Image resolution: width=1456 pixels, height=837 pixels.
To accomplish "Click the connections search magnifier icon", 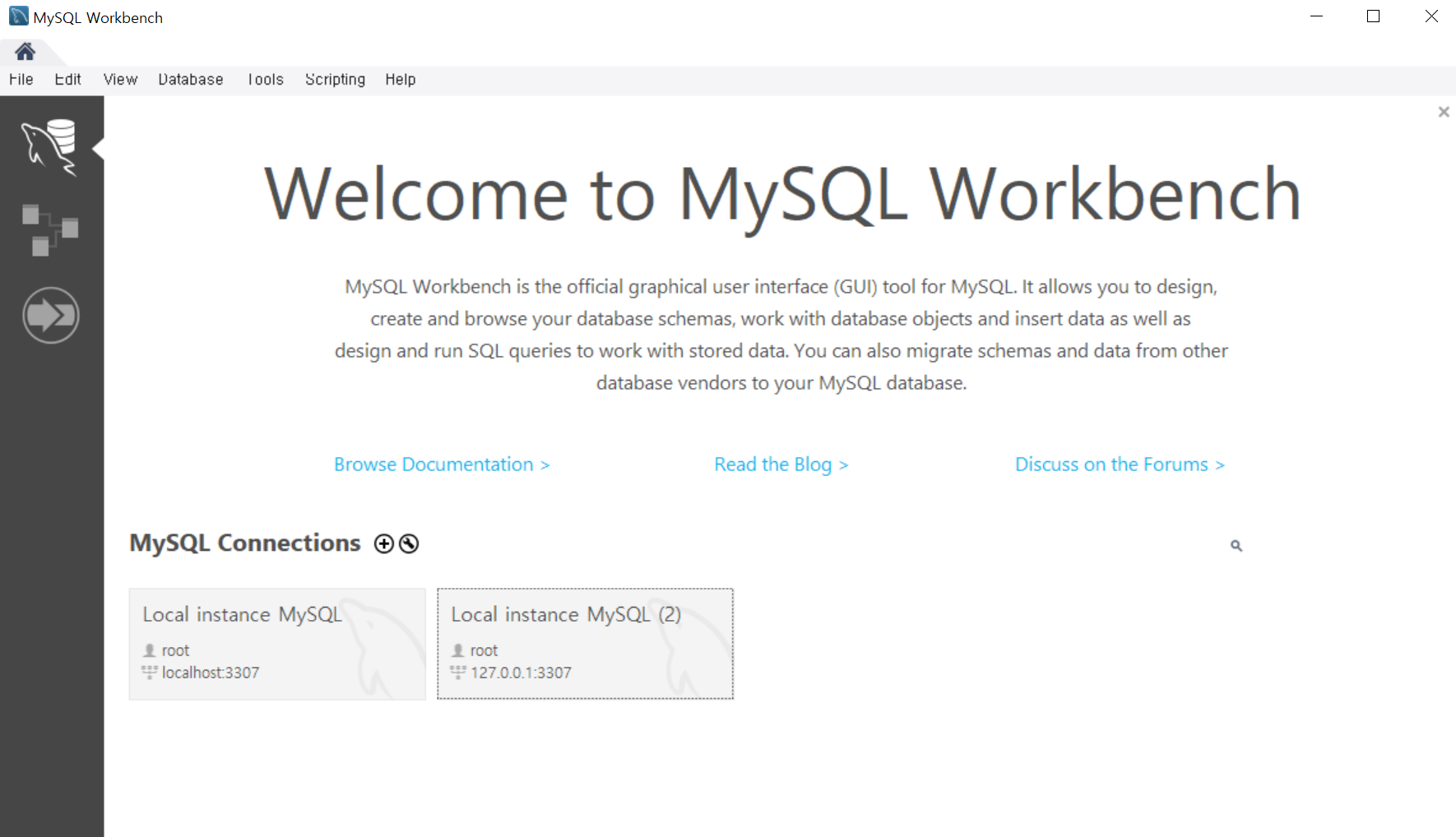I will (x=1236, y=545).
